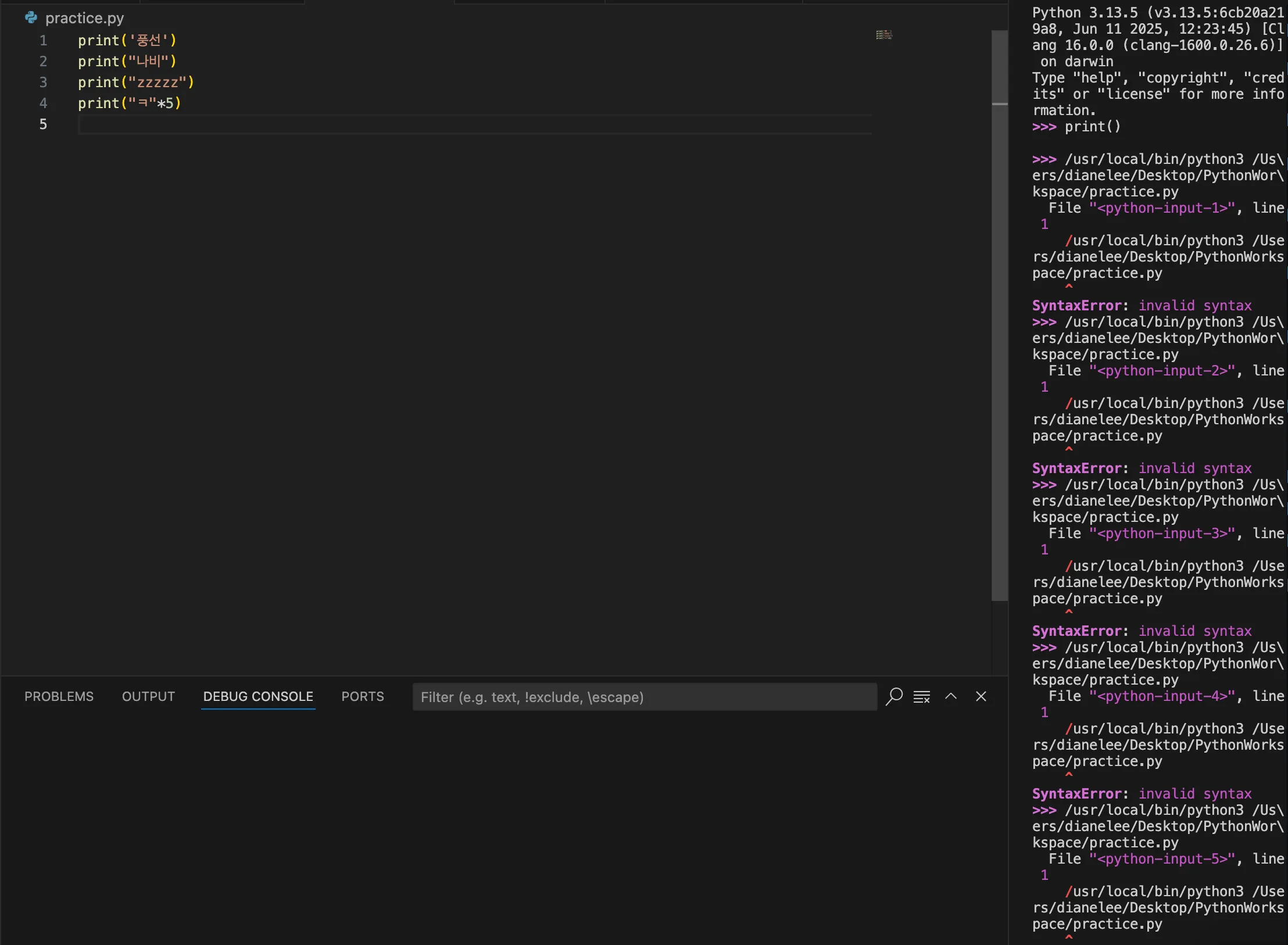
Task: Click line number 5 in the gutter
Action: [43, 124]
